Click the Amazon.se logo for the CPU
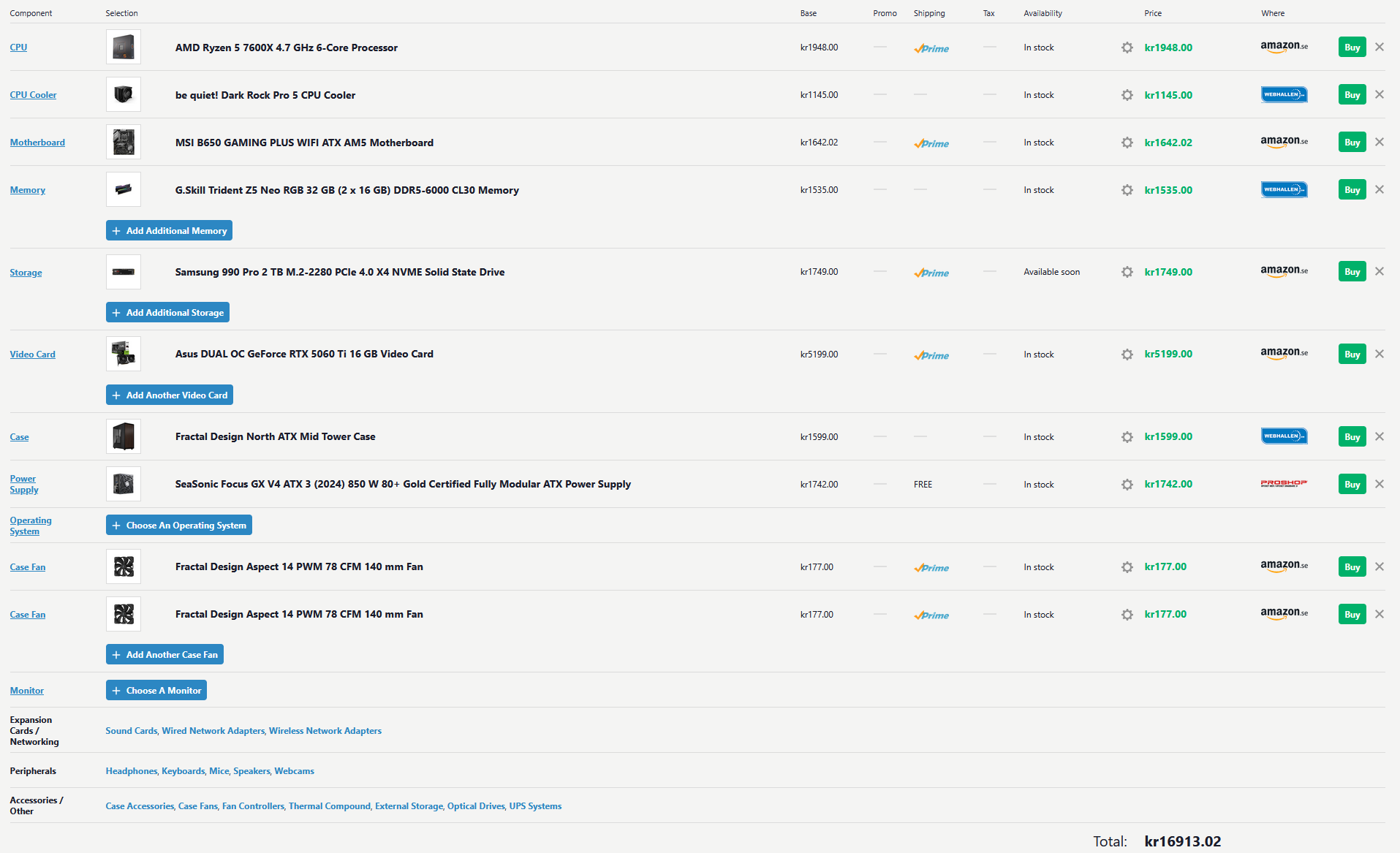Viewport: 1400px width, 853px height. pyautogui.click(x=1284, y=47)
